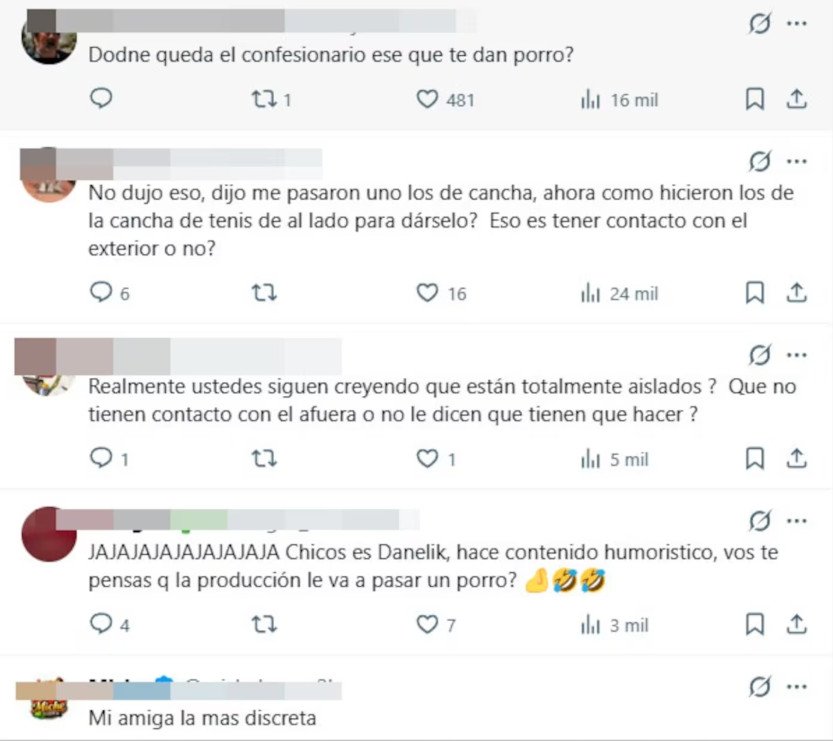View analytics showing 24 mil views
The width and height of the screenshot is (833, 741).
coord(619,293)
